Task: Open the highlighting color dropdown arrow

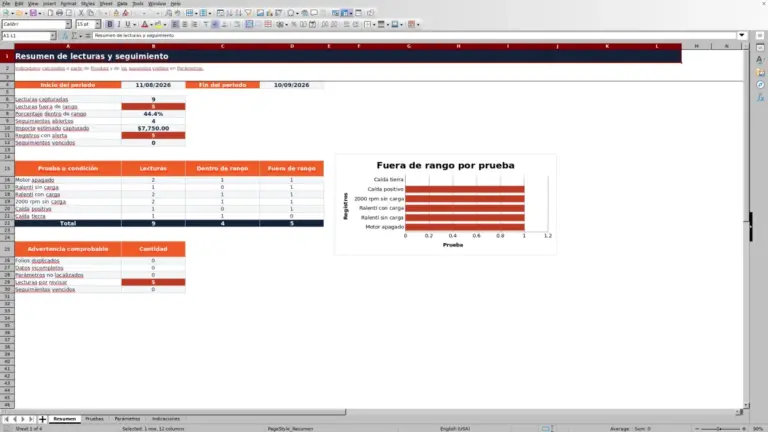Action: click(165, 24)
